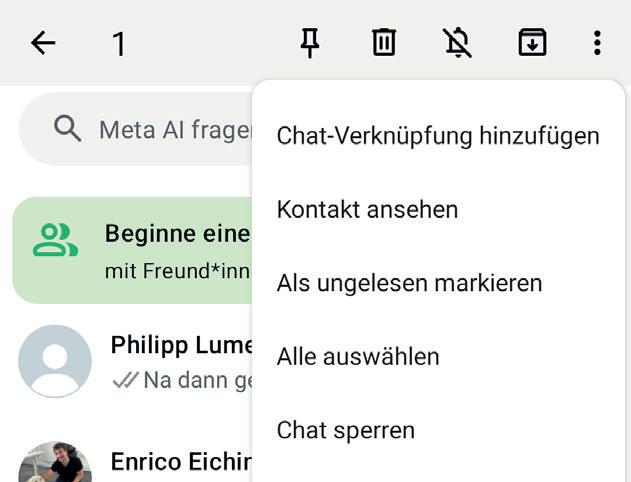The height and width of the screenshot is (482, 631).
Task: Tap the 'Beginne eine' community banner text
Action: coord(177,234)
